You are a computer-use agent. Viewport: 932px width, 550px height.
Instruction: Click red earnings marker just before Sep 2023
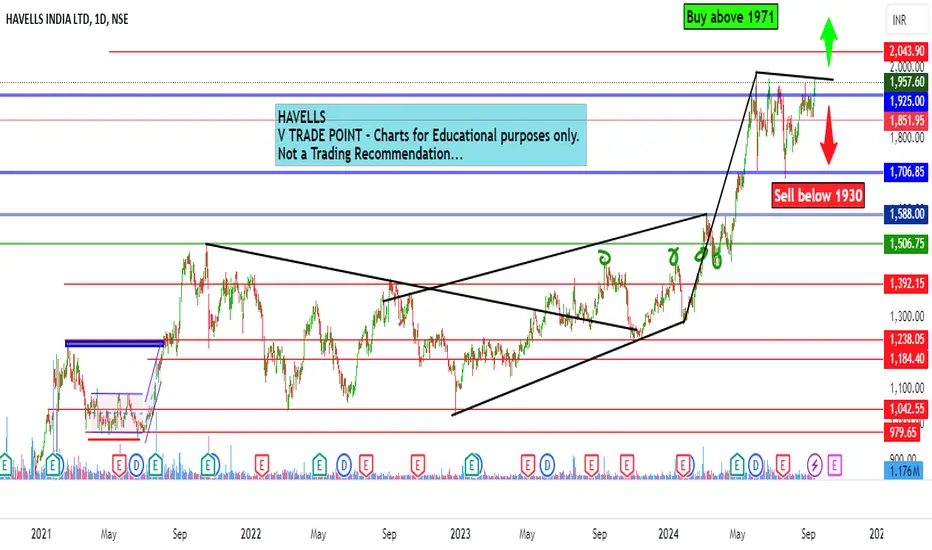tap(591, 464)
